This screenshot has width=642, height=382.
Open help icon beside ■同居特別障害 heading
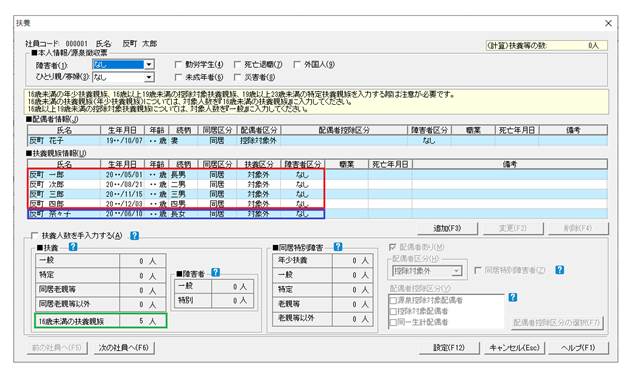point(338,246)
